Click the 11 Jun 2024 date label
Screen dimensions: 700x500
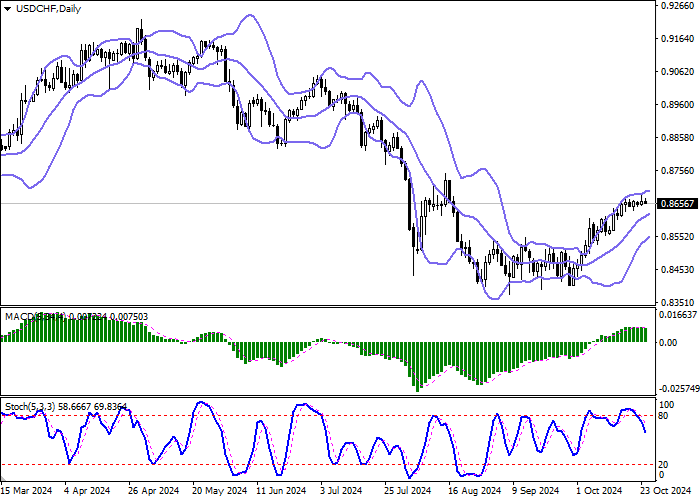[x=282, y=491]
